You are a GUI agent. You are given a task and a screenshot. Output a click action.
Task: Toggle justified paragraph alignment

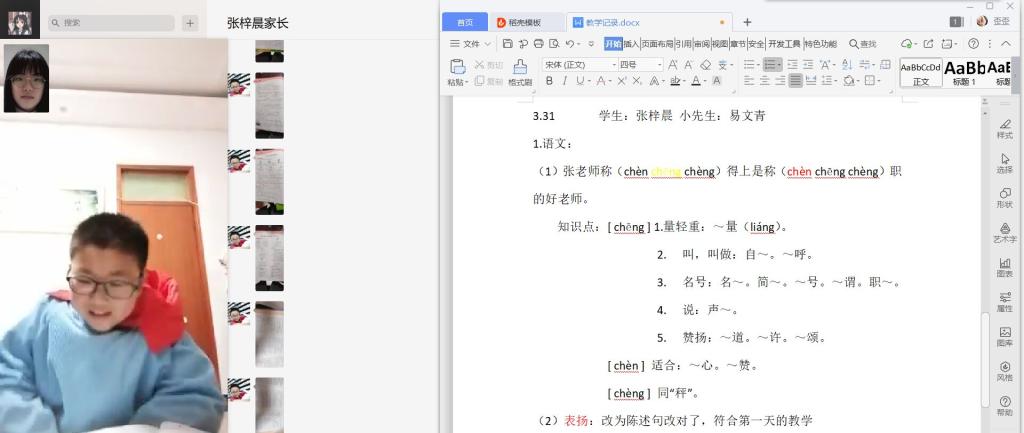pos(796,81)
